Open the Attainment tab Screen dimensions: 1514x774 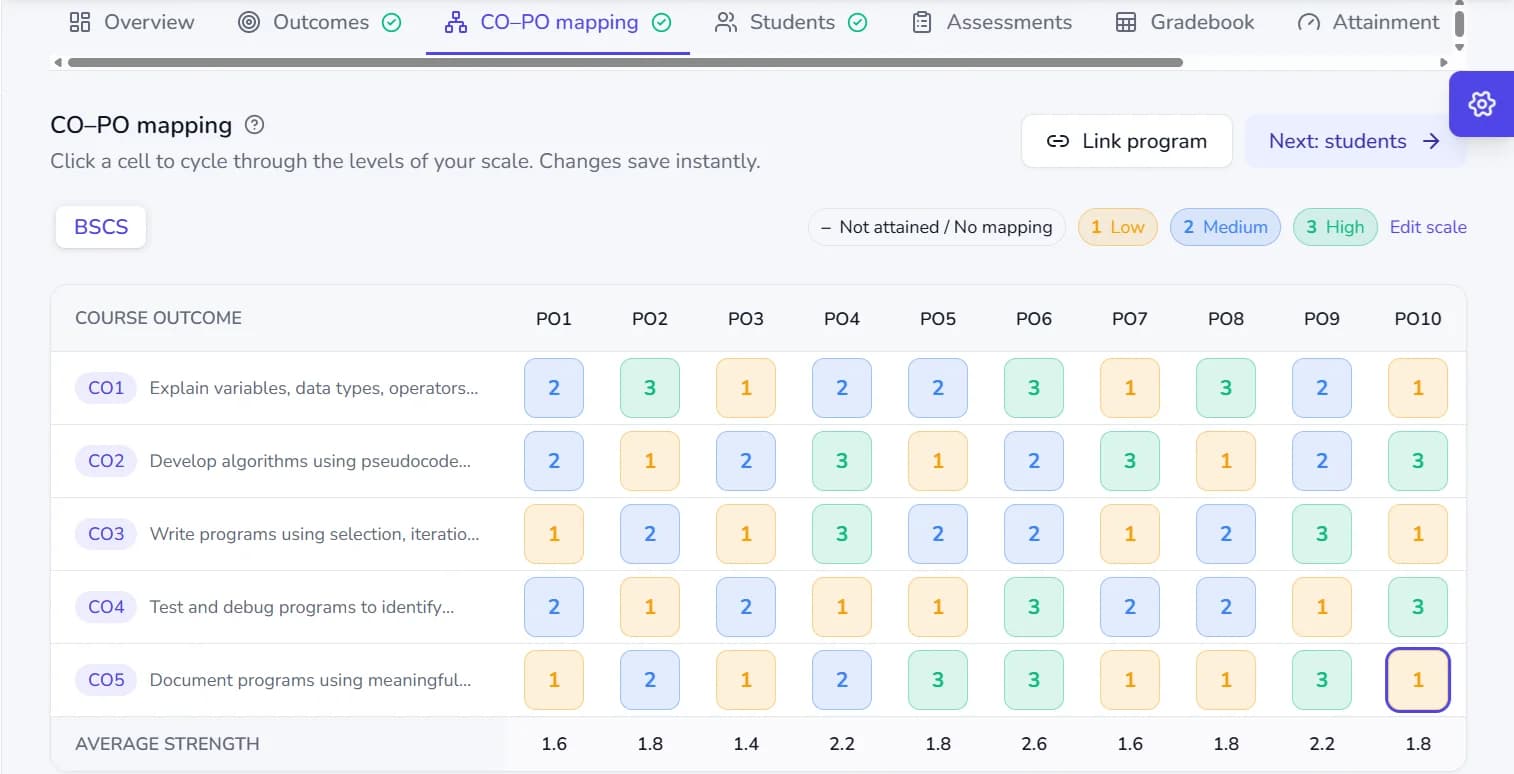(1368, 22)
